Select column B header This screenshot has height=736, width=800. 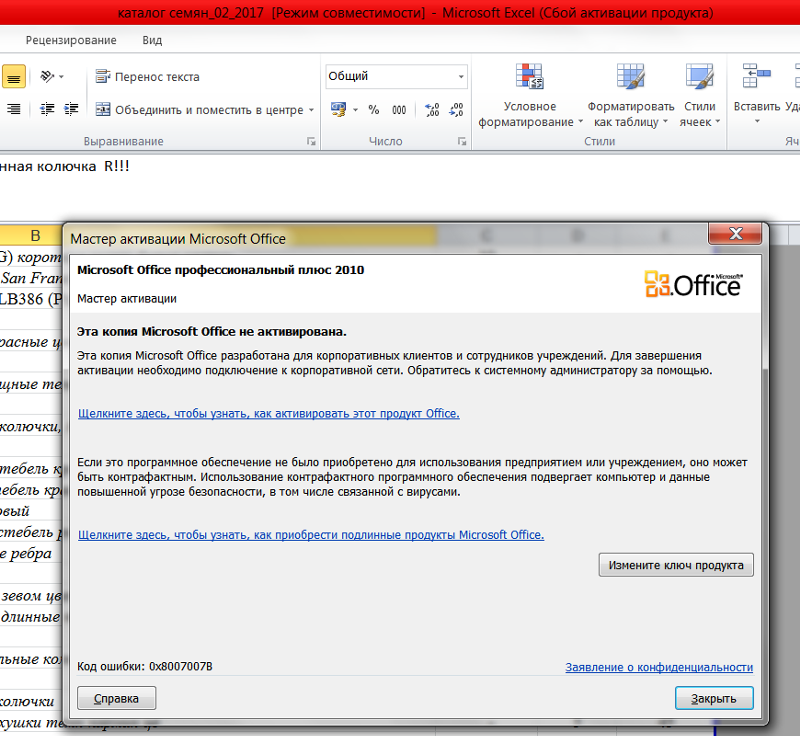coord(32,236)
